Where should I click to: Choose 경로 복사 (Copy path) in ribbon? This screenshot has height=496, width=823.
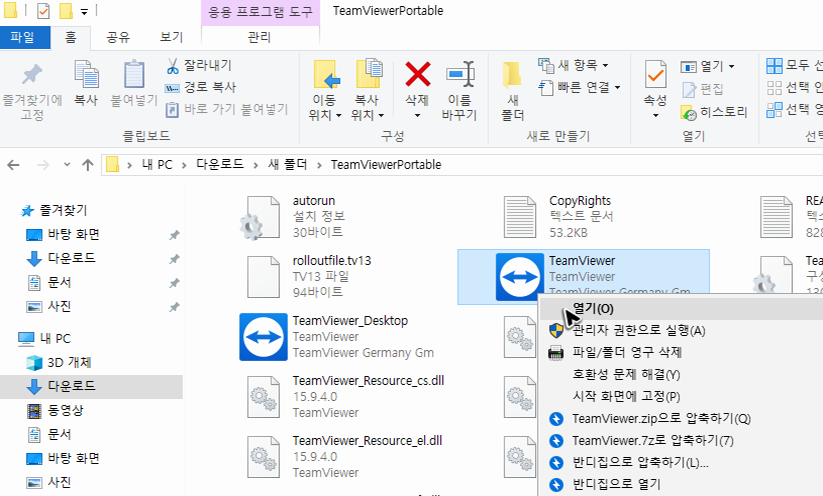point(201,87)
